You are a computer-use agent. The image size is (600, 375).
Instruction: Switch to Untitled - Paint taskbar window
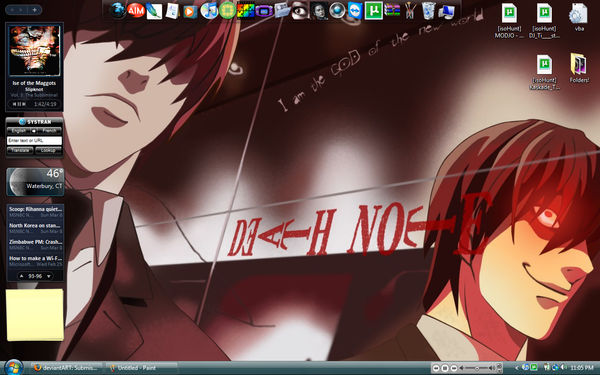141,368
